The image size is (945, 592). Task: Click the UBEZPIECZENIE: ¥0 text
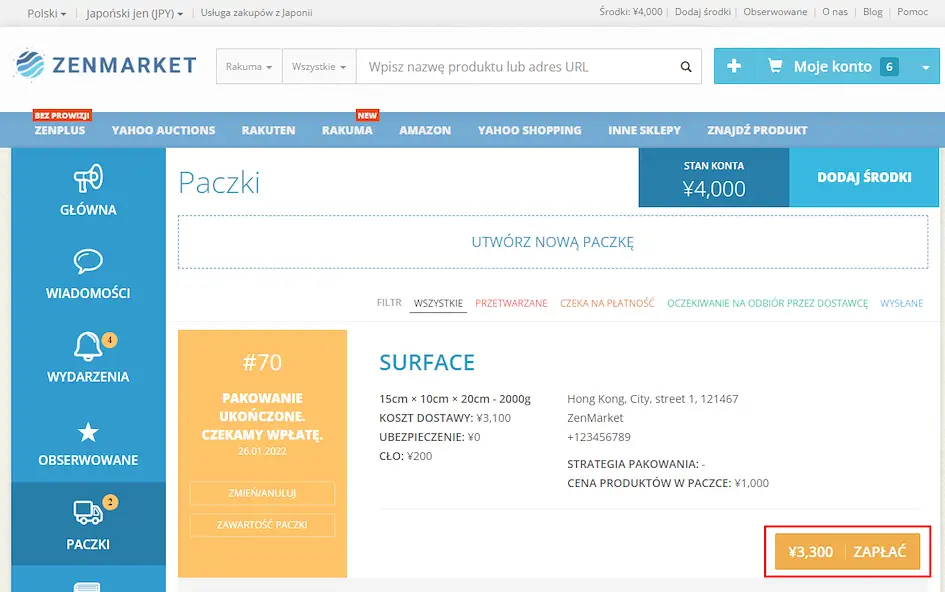pyautogui.click(x=430, y=437)
